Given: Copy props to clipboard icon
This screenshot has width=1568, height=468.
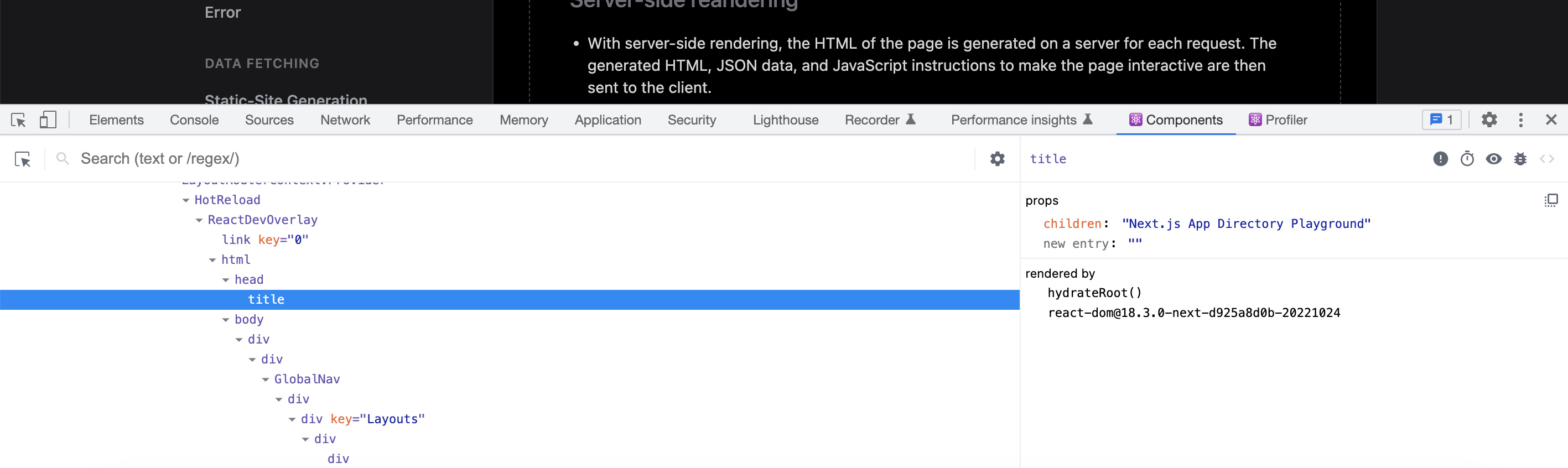Looking at the screenshot, I should point(1550,200).
